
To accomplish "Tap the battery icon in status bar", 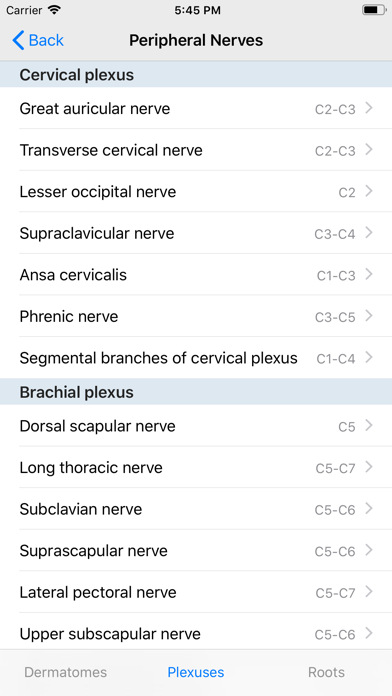I will [x=374, y=10].
